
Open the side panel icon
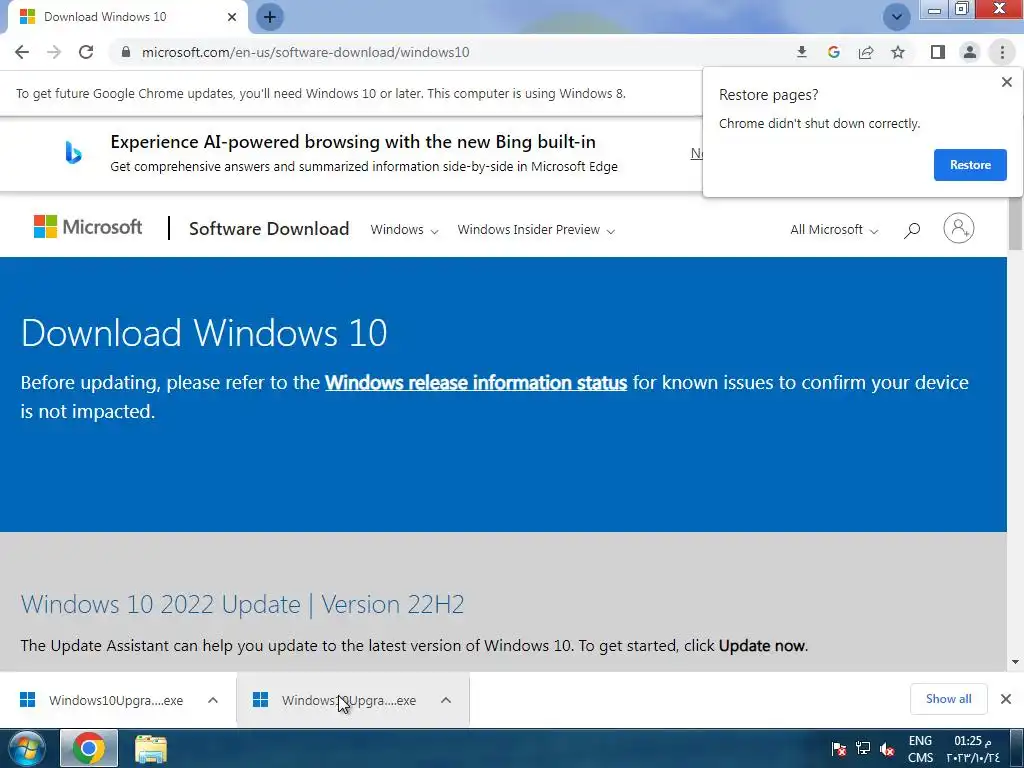[938, 52]
